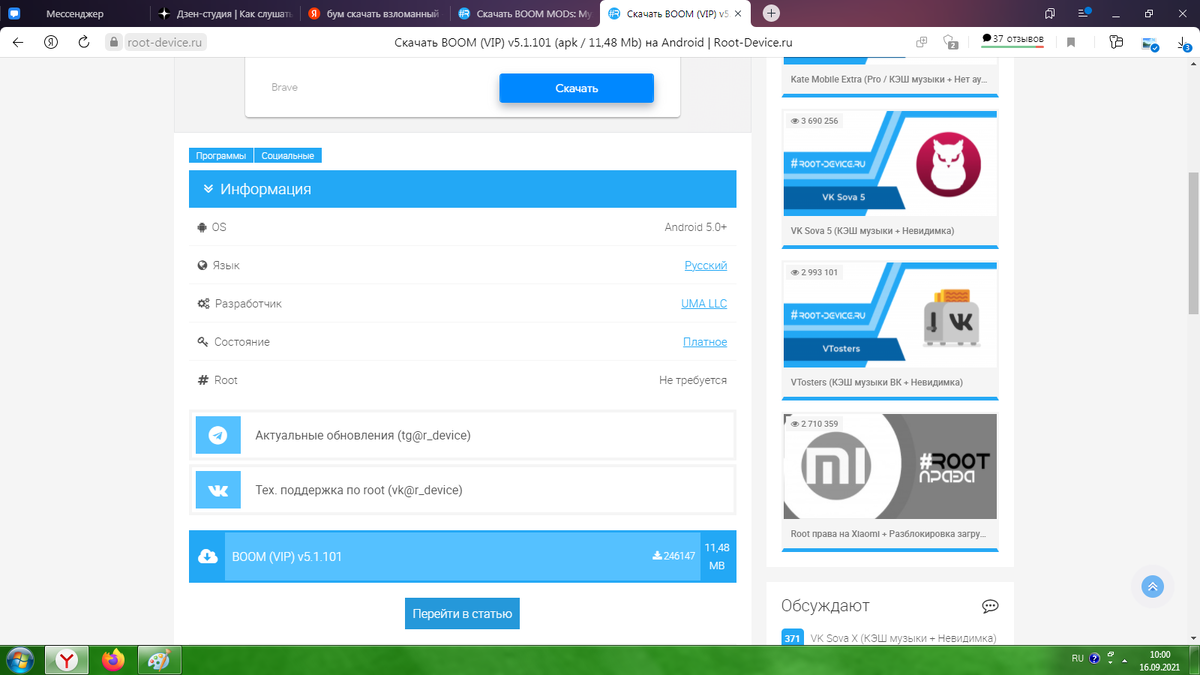
Task: Click the help icon in system tray
Action: click(1095, 659)
